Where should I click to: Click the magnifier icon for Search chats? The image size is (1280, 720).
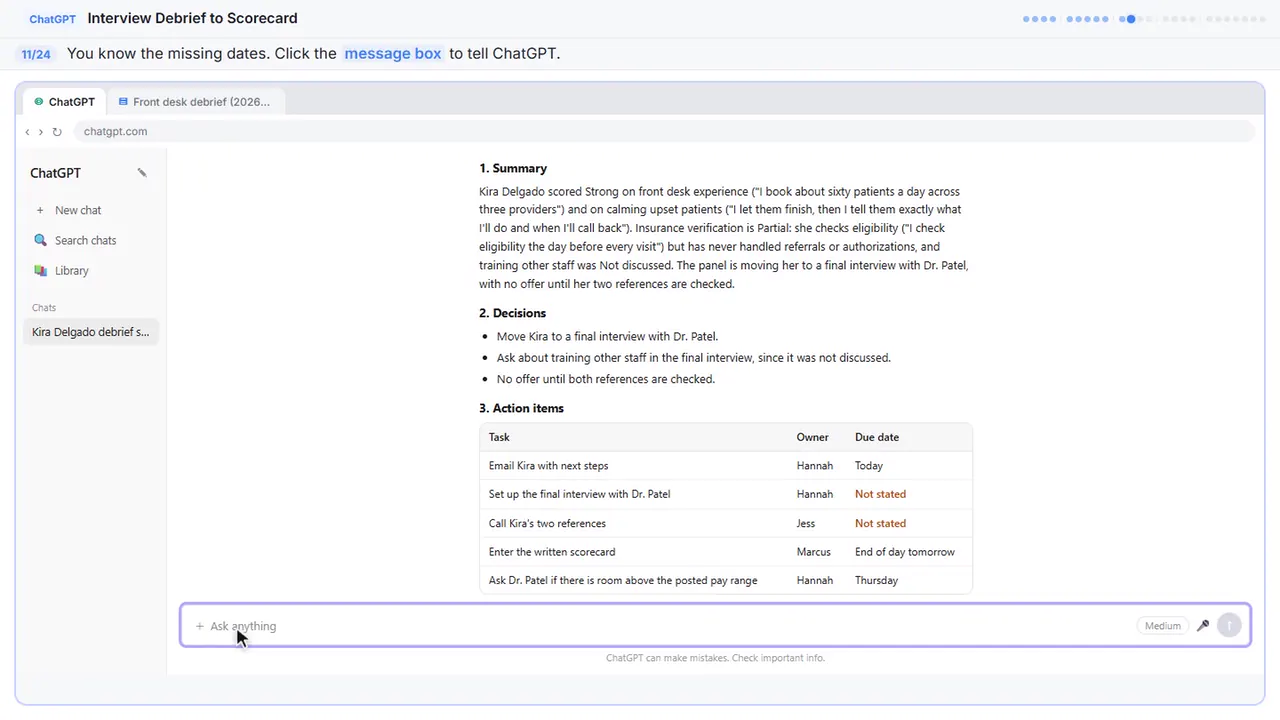click(x=40, y=240)
